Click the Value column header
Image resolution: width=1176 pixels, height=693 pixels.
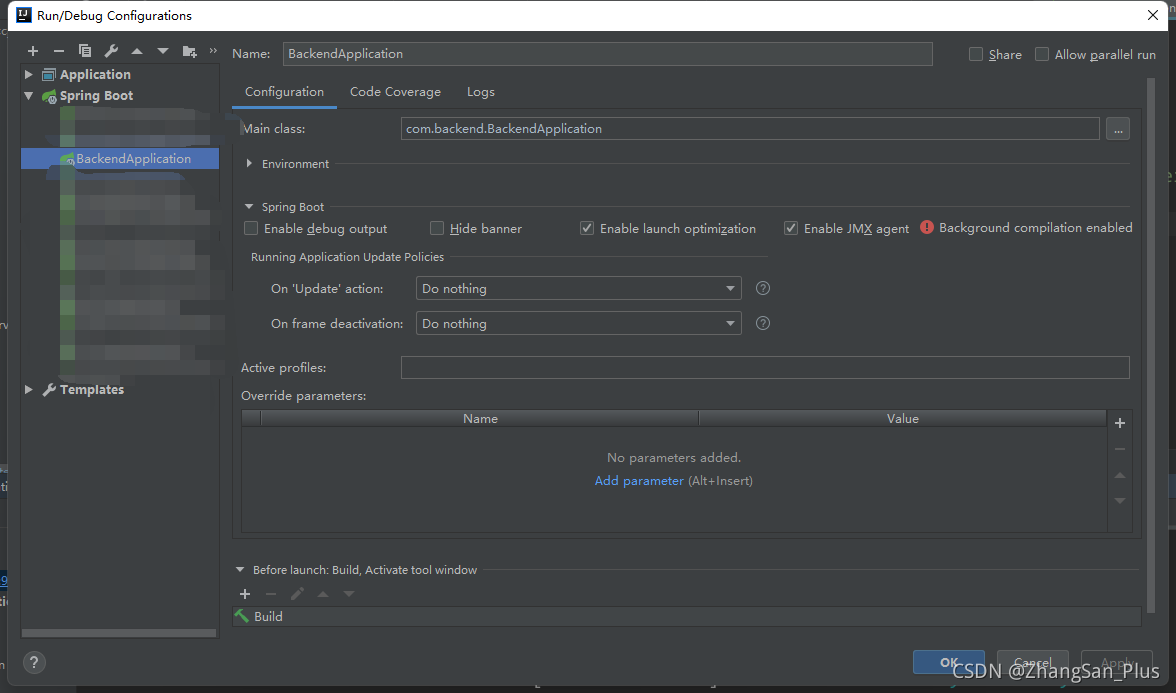(x=902, y=418)
